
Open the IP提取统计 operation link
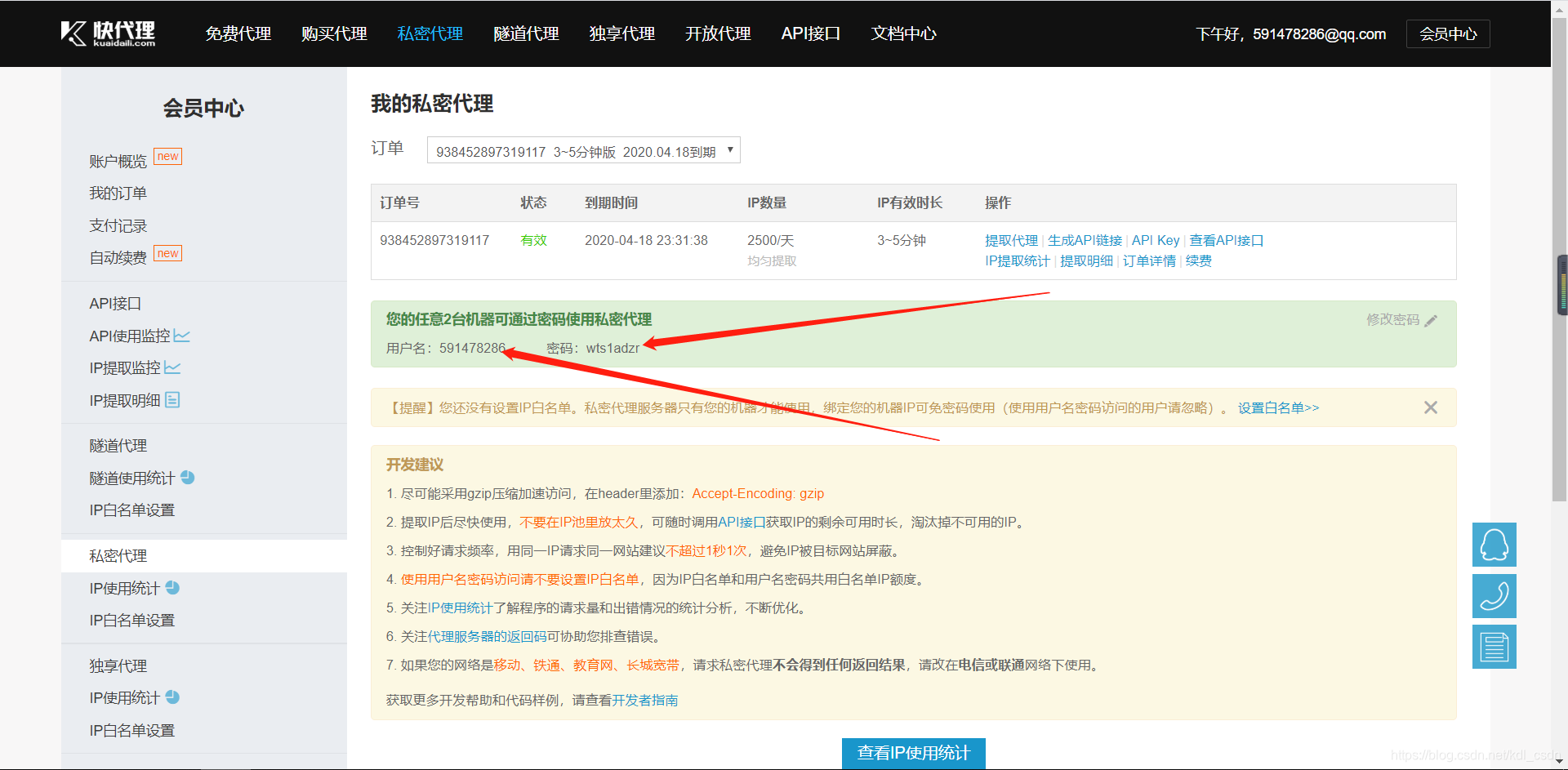point(1018,260)
